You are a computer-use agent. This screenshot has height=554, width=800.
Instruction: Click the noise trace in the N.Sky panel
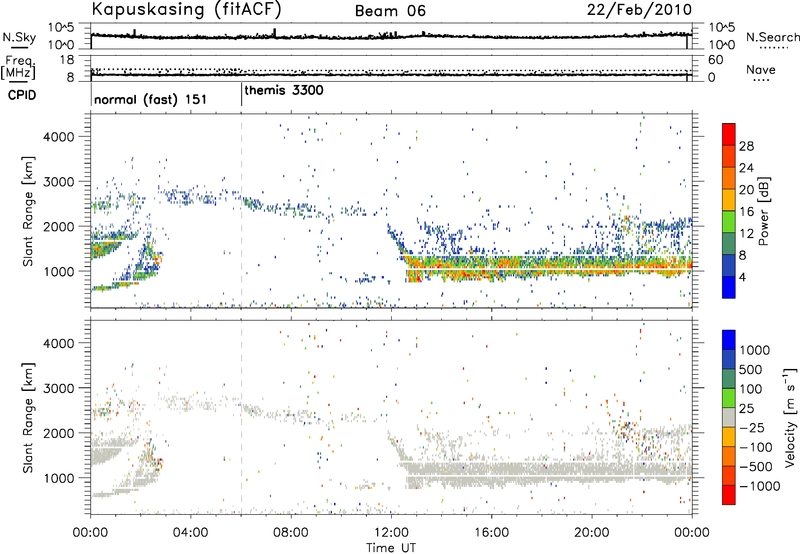391,36
